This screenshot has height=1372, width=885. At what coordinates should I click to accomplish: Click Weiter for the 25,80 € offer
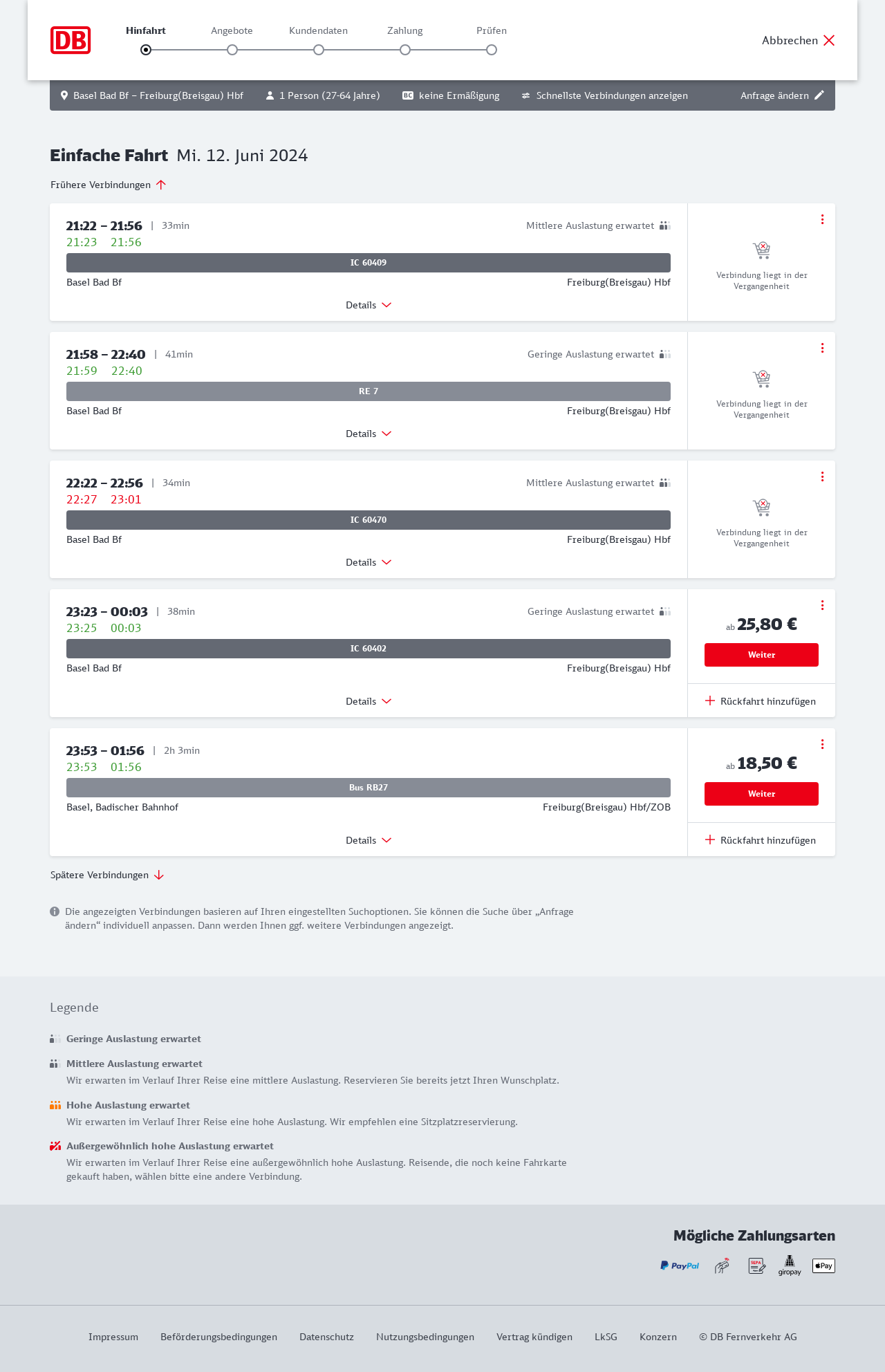click(x=761, y=655)
